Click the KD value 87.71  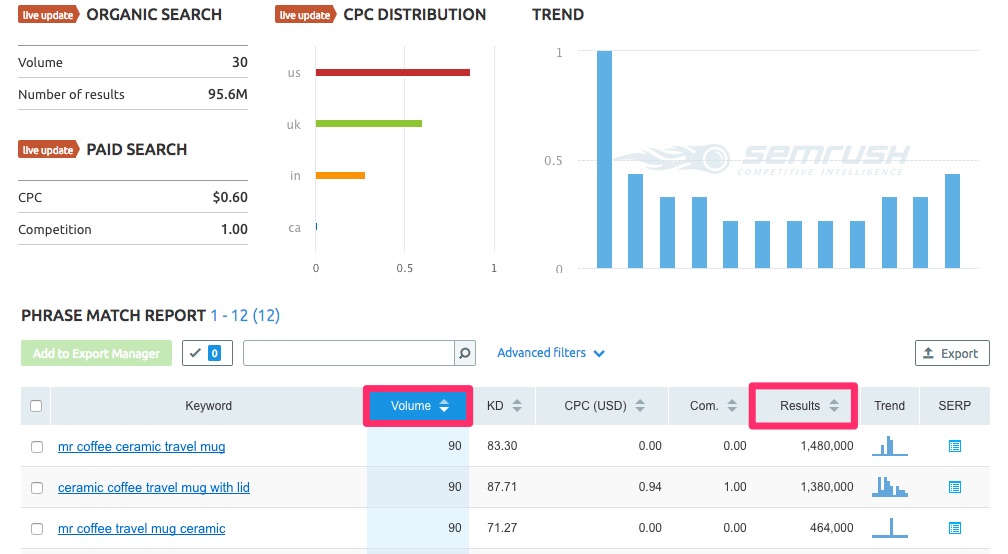[502, 487]
